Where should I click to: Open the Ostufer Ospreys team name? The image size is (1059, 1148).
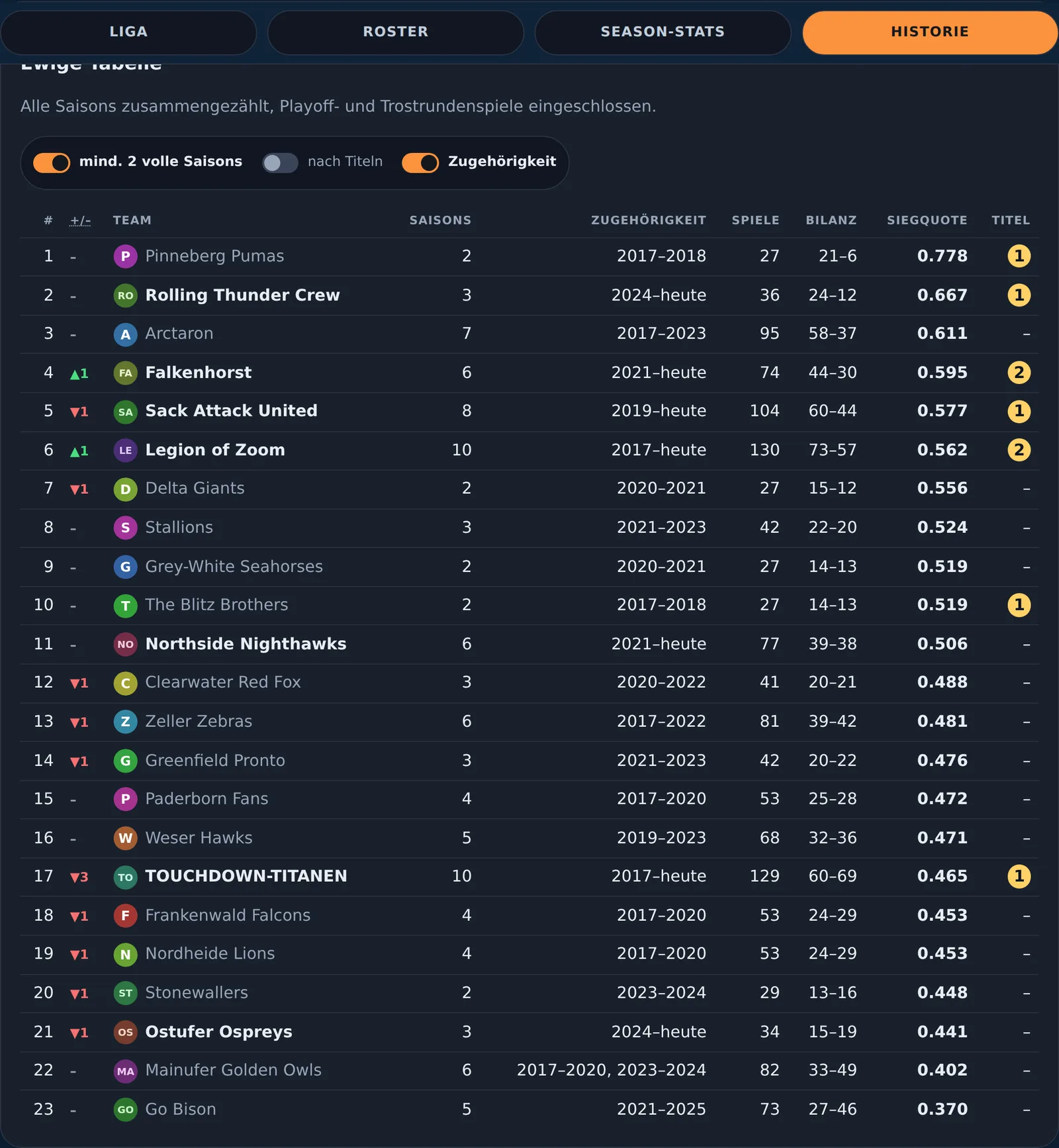[218, 1032]
